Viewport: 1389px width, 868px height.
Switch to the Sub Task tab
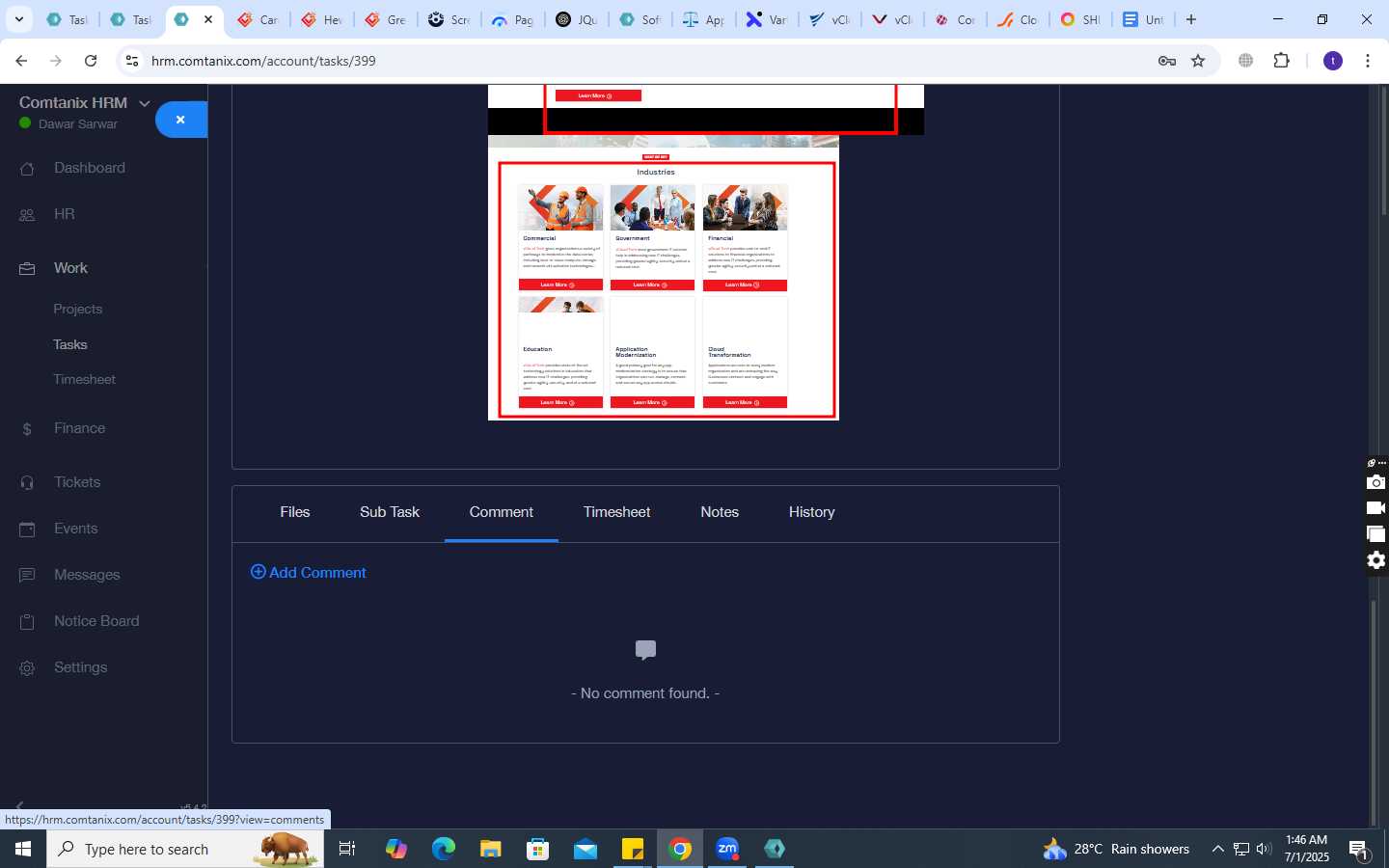pos(390,512)
